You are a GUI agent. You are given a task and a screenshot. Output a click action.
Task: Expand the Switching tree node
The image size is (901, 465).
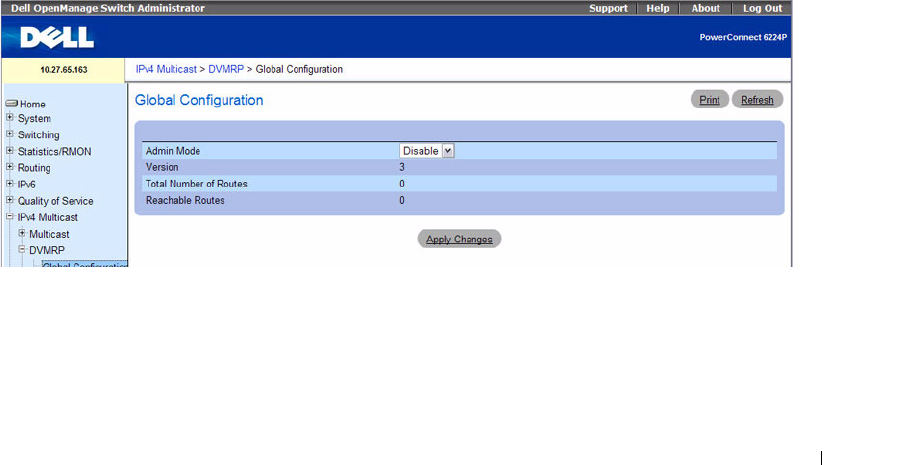click(10, 134)
